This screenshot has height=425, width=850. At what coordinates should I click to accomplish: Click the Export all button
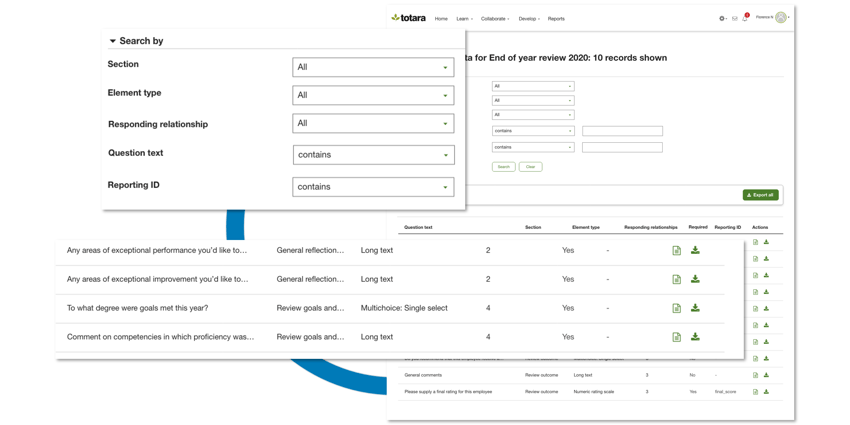(761, 195)
